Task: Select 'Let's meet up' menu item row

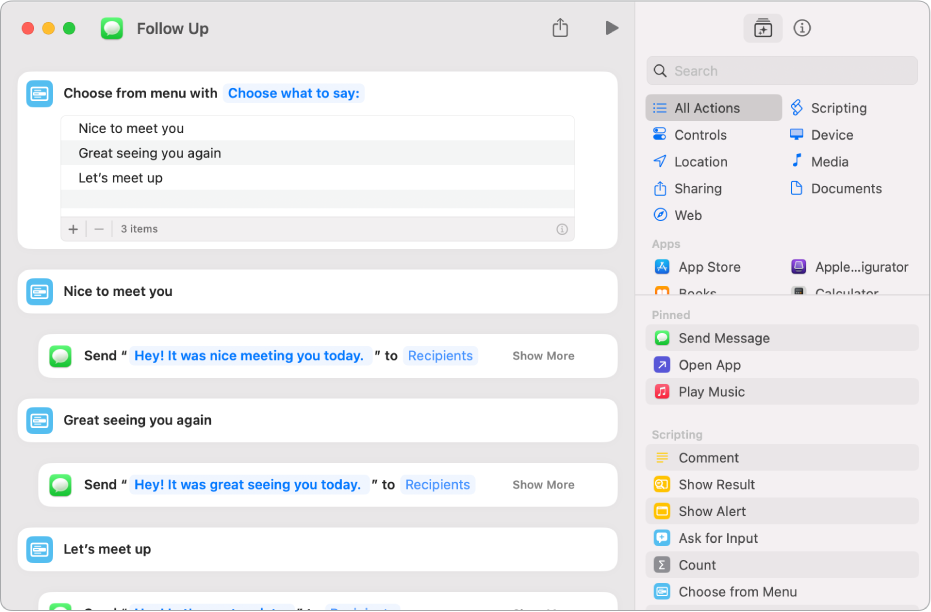Action: (x=318, y=177)
